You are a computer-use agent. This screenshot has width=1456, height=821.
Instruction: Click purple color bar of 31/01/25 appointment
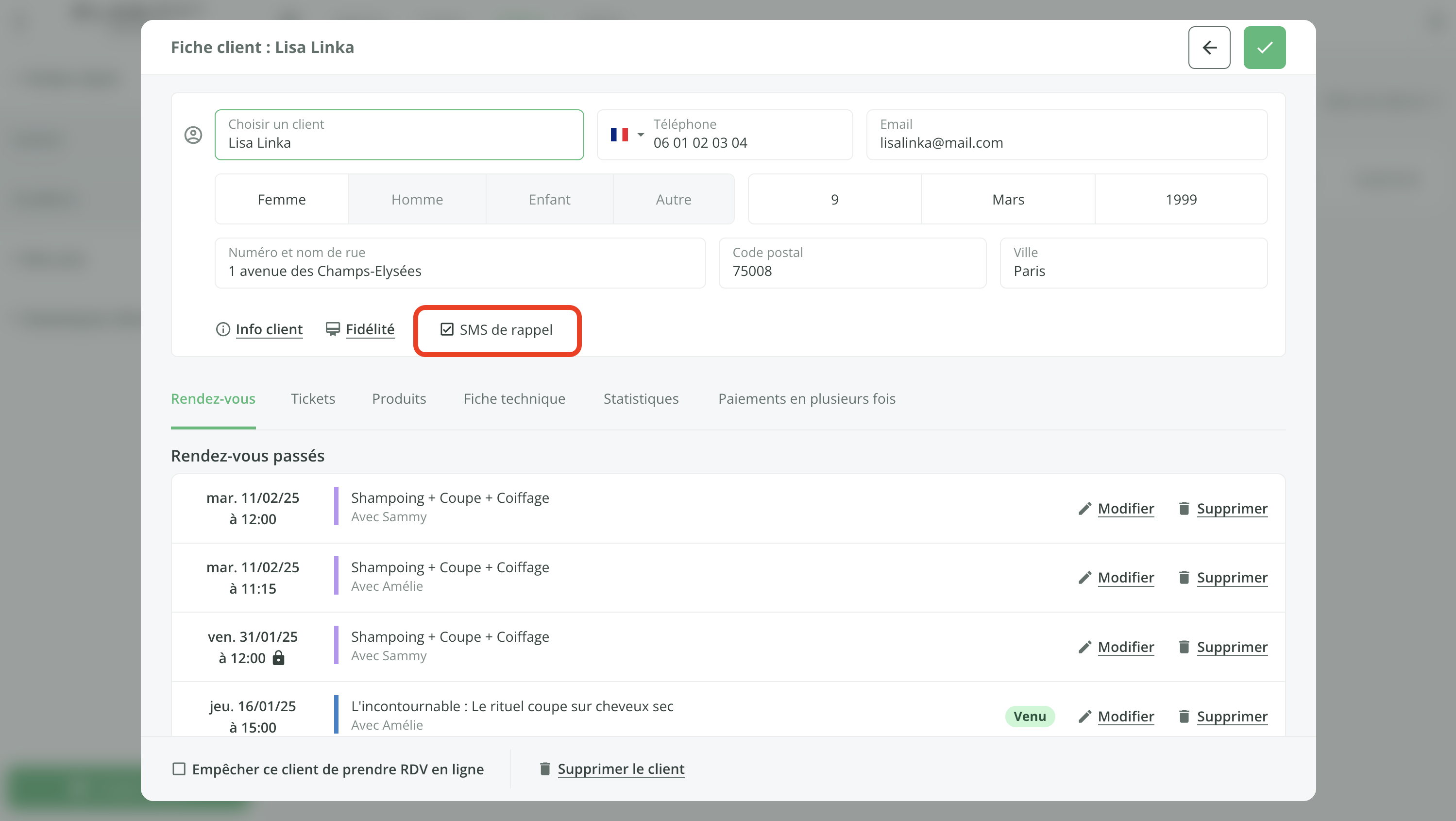[336, 645]
